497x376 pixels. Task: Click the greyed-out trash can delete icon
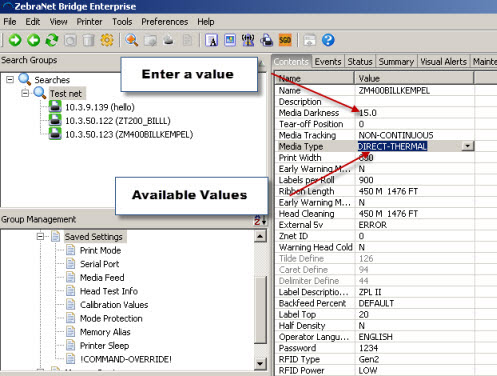tap(89, 40)
